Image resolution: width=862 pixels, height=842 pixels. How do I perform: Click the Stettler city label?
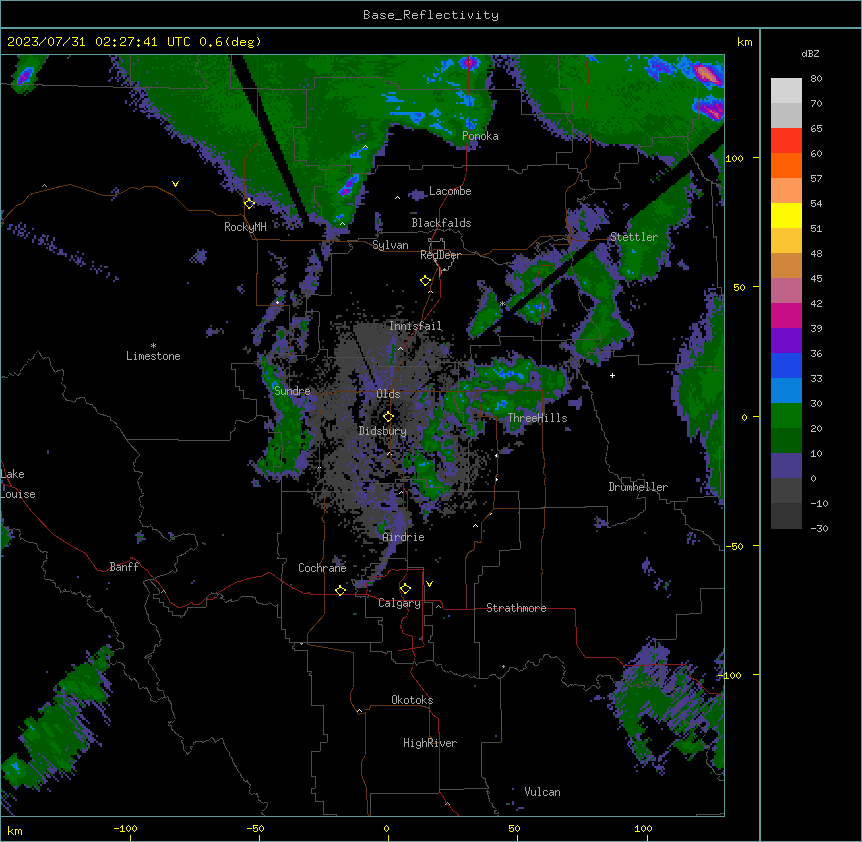click(x=634, y=237)
